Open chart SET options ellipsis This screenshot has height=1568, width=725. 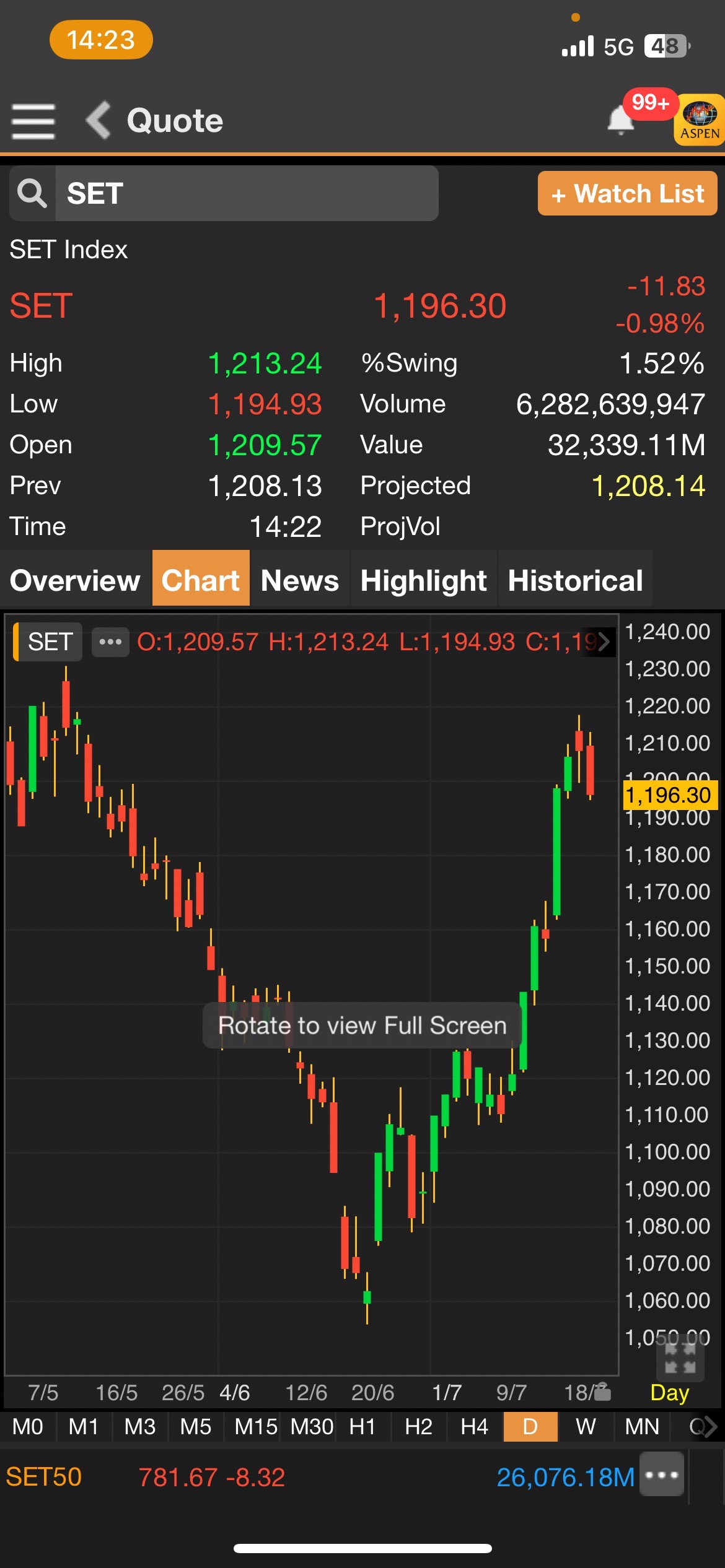tap(110, 642)
